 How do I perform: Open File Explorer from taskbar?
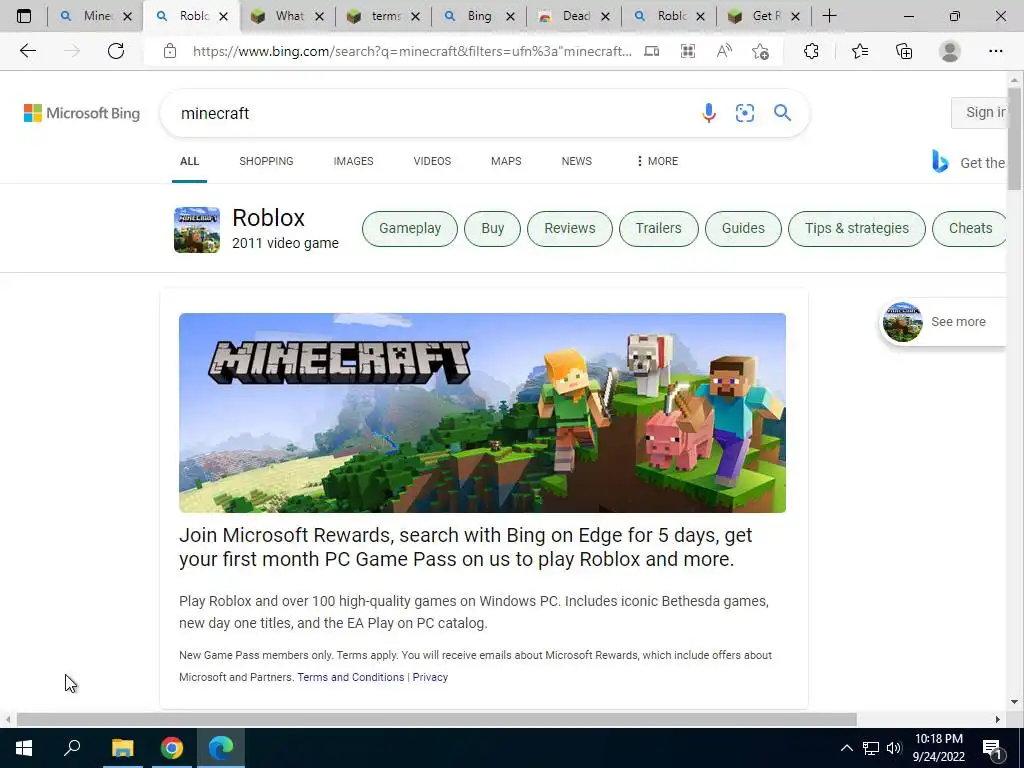122,748
